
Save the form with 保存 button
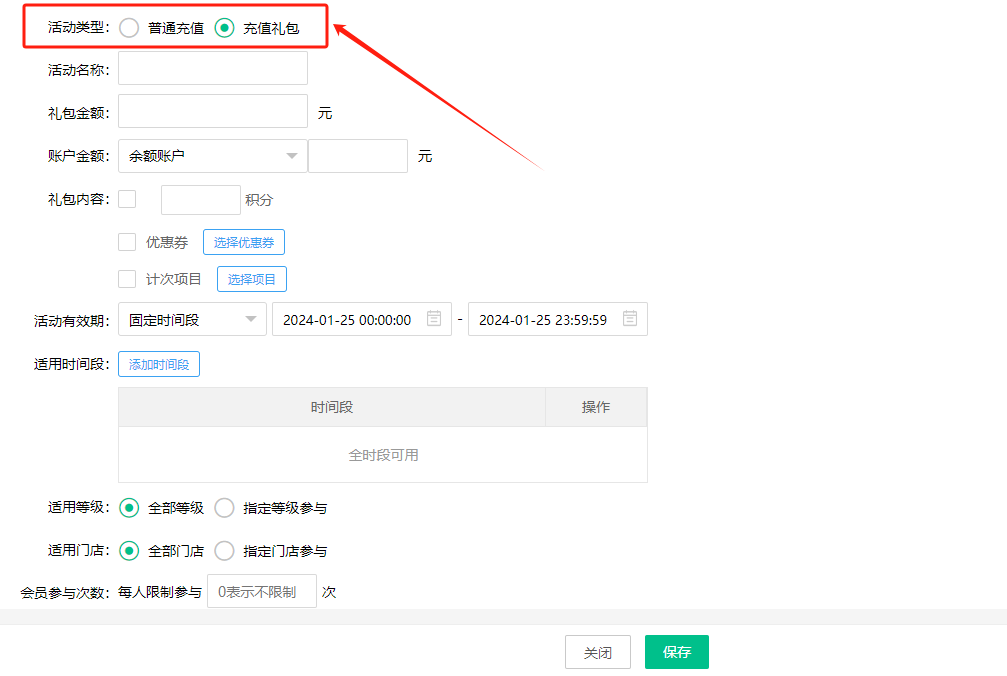676,652
